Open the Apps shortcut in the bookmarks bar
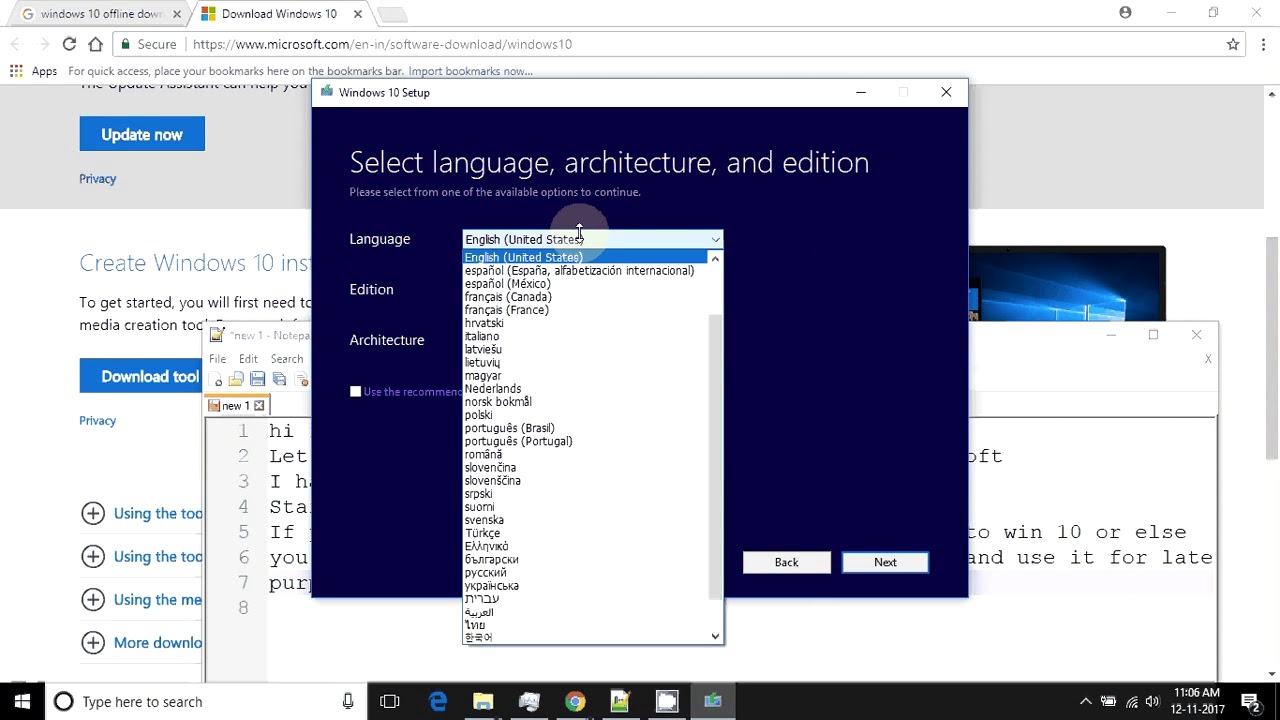 (33, 71)
